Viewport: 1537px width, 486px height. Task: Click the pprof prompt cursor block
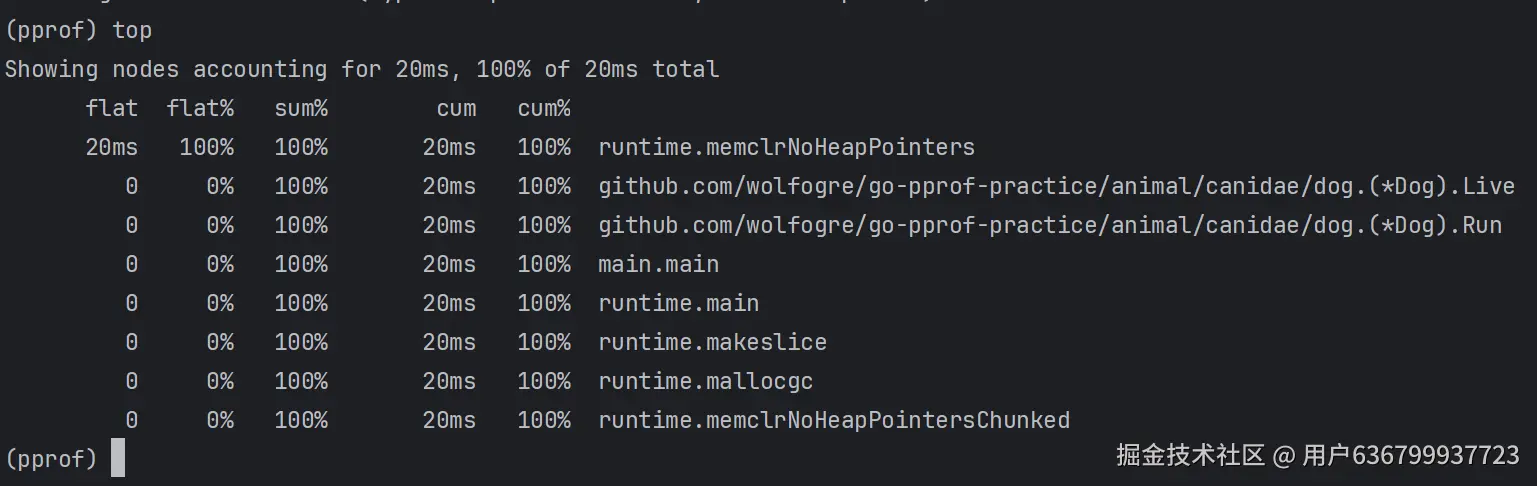tap(118, 458)
